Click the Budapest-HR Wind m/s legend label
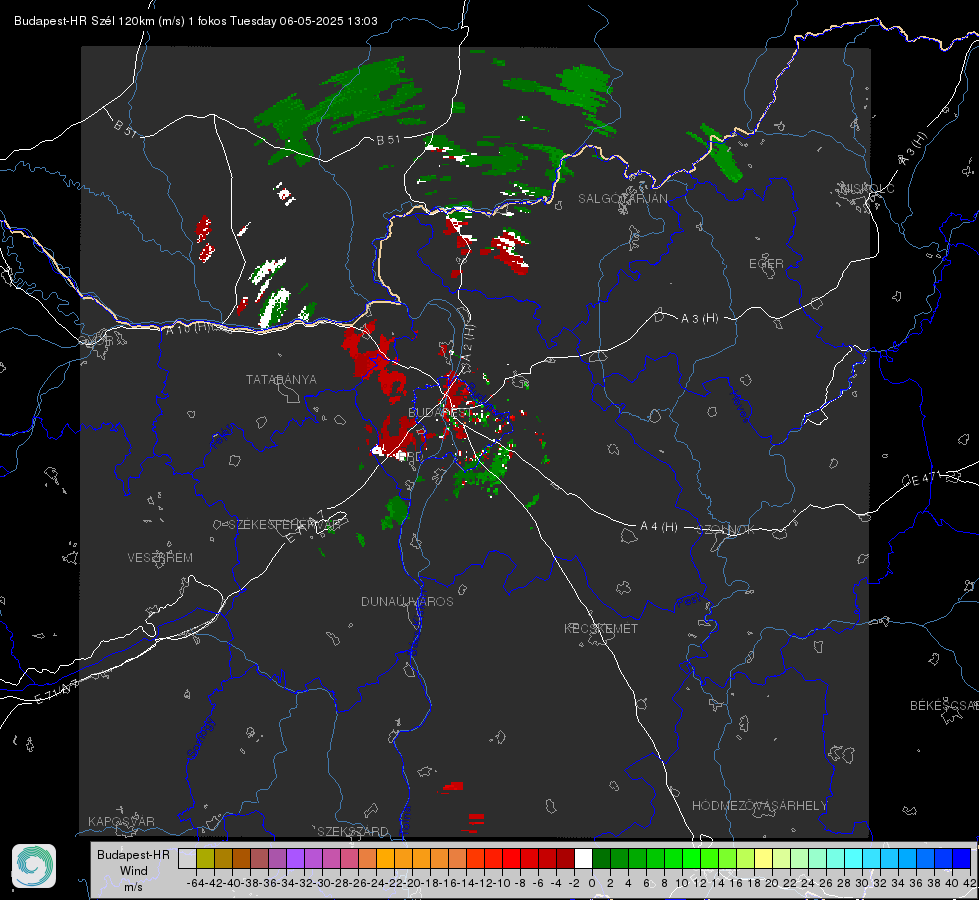The height and width of the screenshot is (900, 979). [x=134, y=870]
